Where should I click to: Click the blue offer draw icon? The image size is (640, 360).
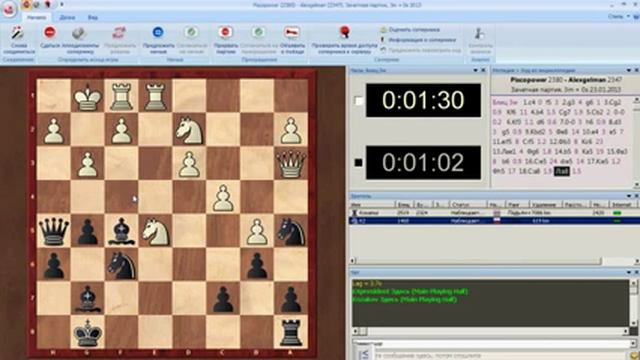[158, 32]
